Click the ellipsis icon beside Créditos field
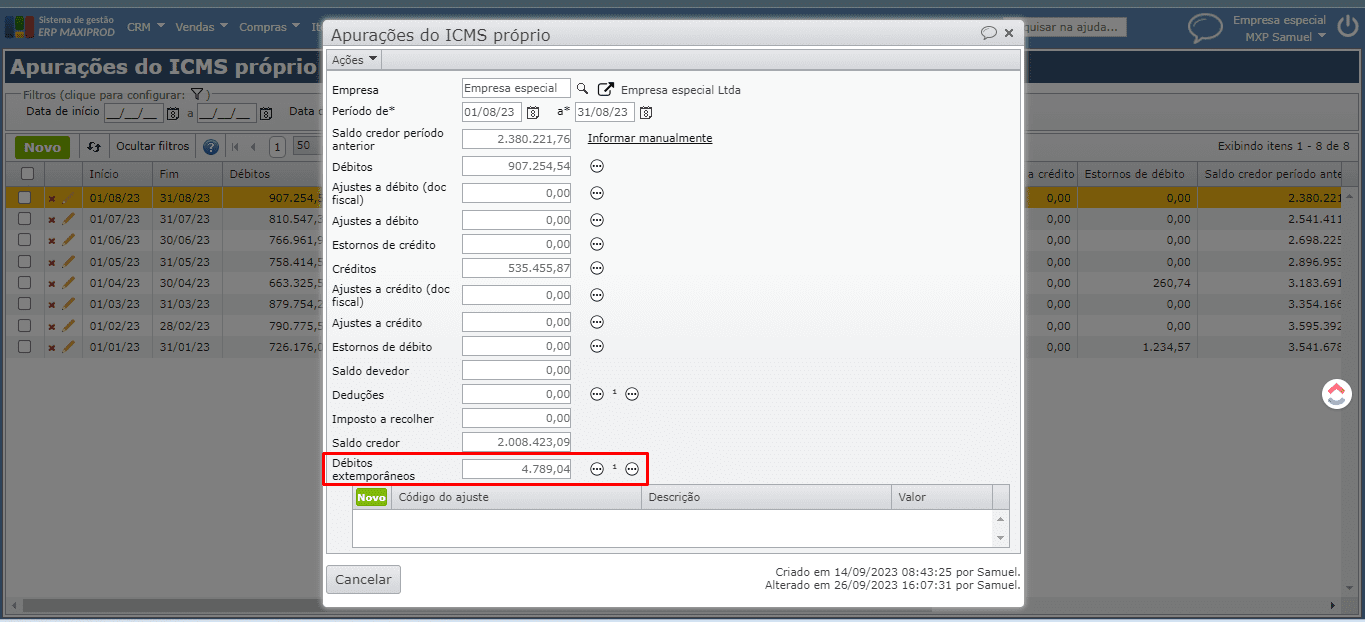This screenshot has width=1365, height=622. [597, 268]
